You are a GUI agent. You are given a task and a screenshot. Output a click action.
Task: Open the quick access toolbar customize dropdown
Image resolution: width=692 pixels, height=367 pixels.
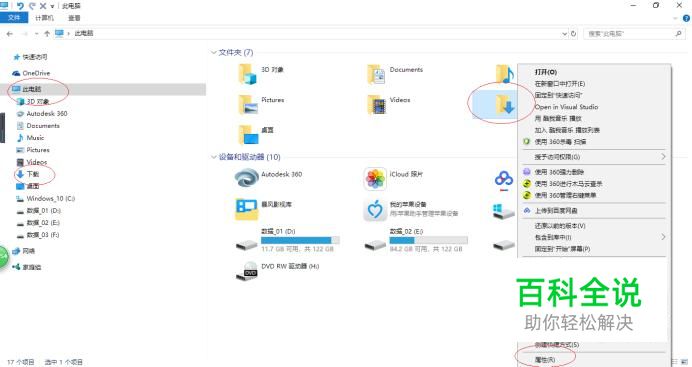click(x=52, y=6)
